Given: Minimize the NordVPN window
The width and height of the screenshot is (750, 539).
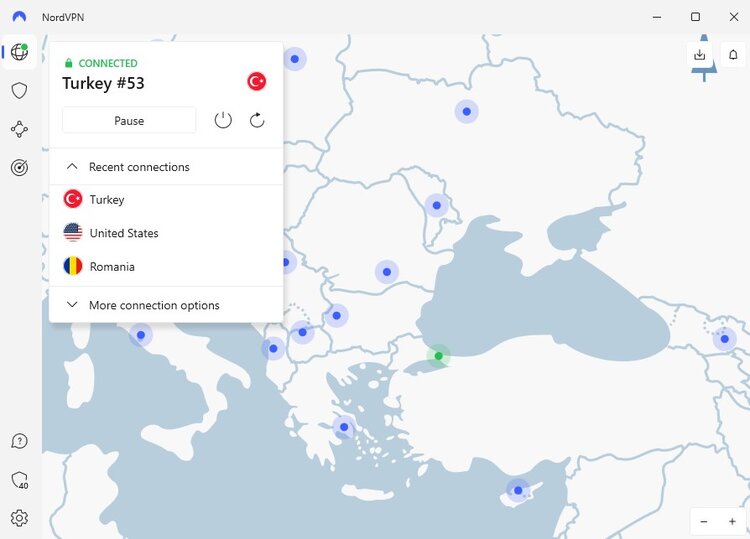Looking at the screenshot, I should point(657,17).
